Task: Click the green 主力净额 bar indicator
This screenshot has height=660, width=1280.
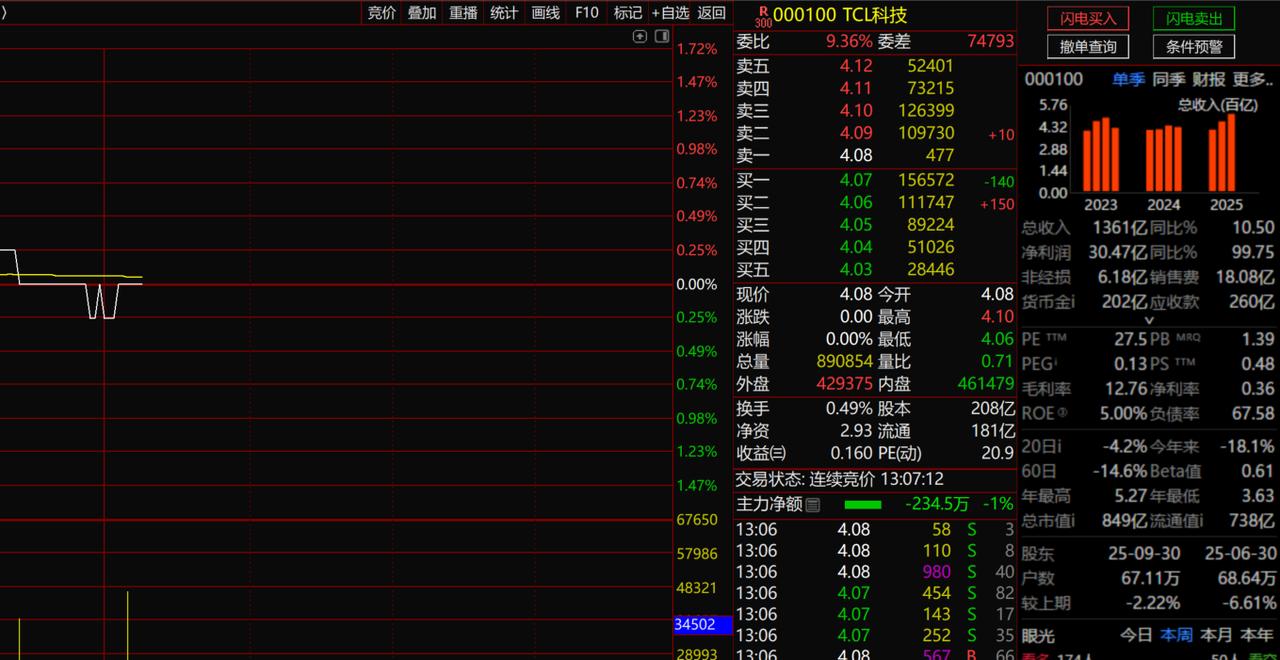Action: [864, 504]
